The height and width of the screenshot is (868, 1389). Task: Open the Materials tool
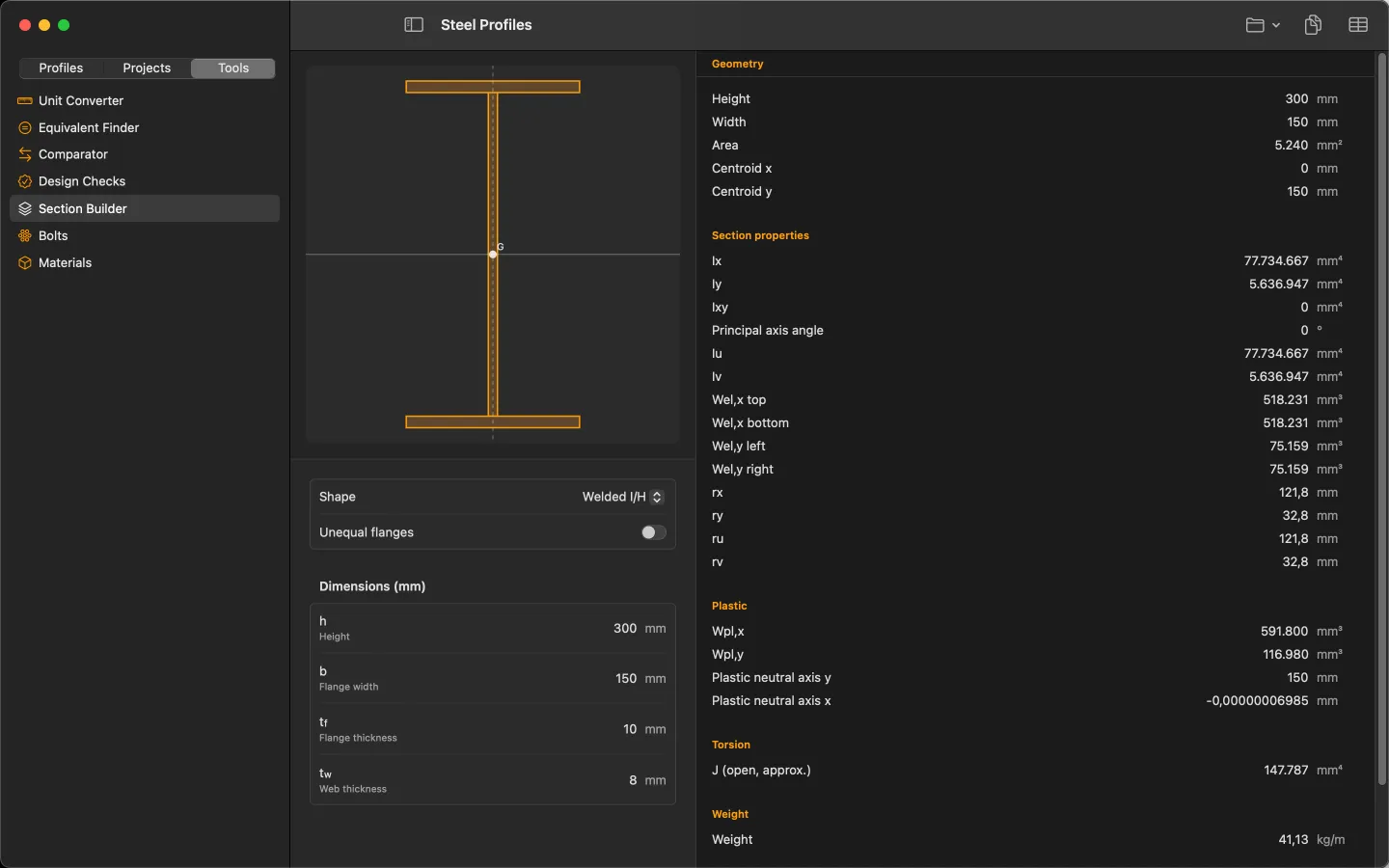tap(145, 262)
